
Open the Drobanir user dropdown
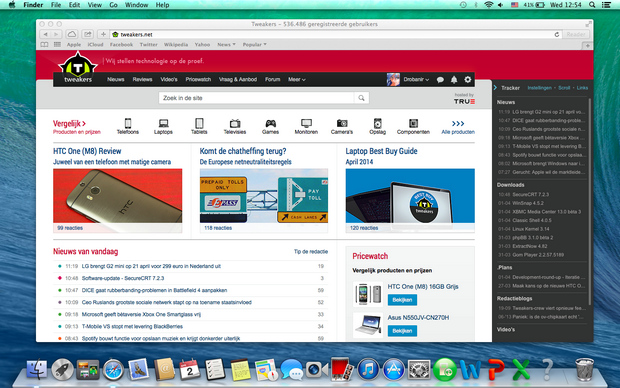point(416,79)
